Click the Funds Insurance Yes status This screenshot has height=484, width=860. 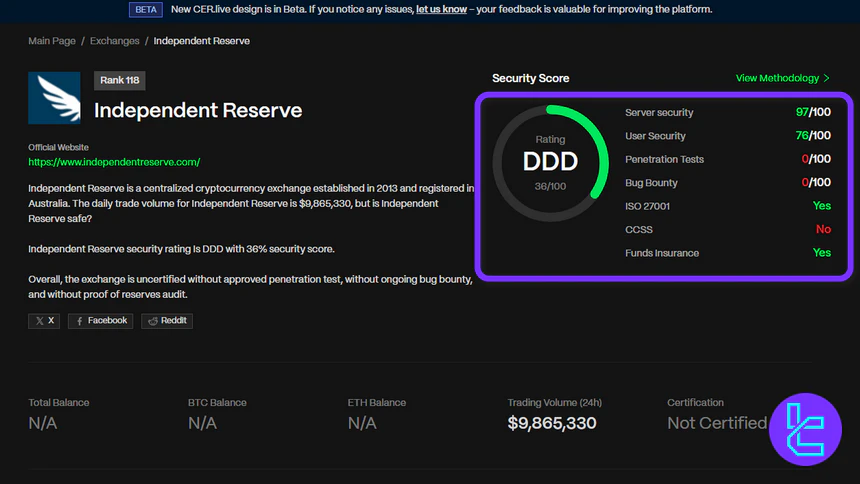point(822,253)
